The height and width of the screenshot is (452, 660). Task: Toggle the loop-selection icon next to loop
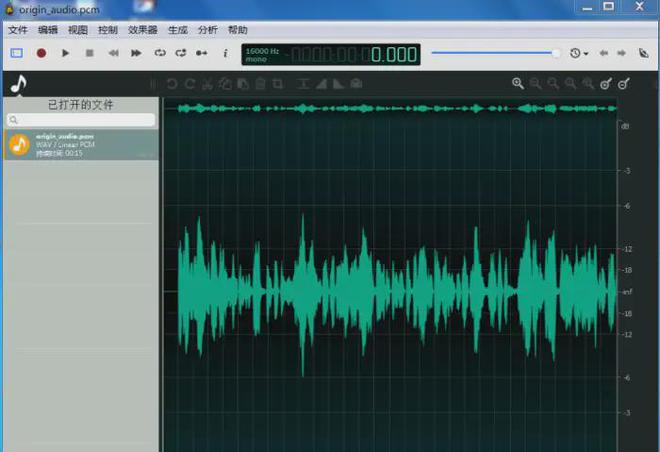[181, 53]
